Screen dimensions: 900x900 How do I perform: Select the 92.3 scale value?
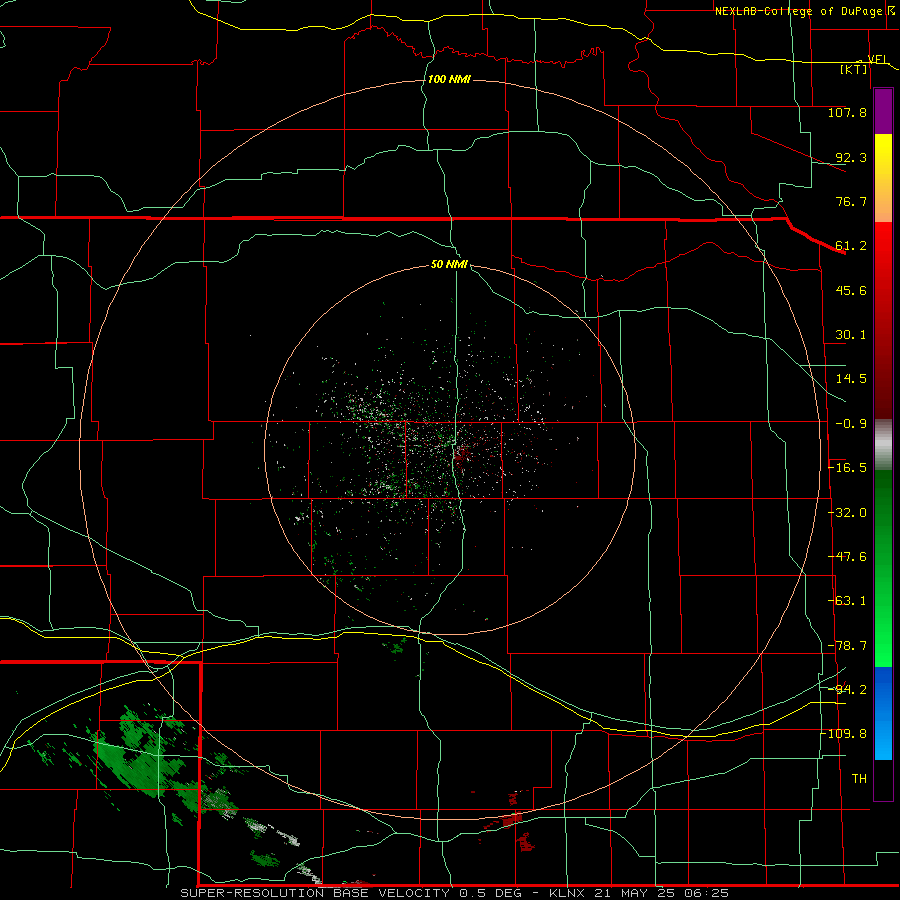click(851, 157)
